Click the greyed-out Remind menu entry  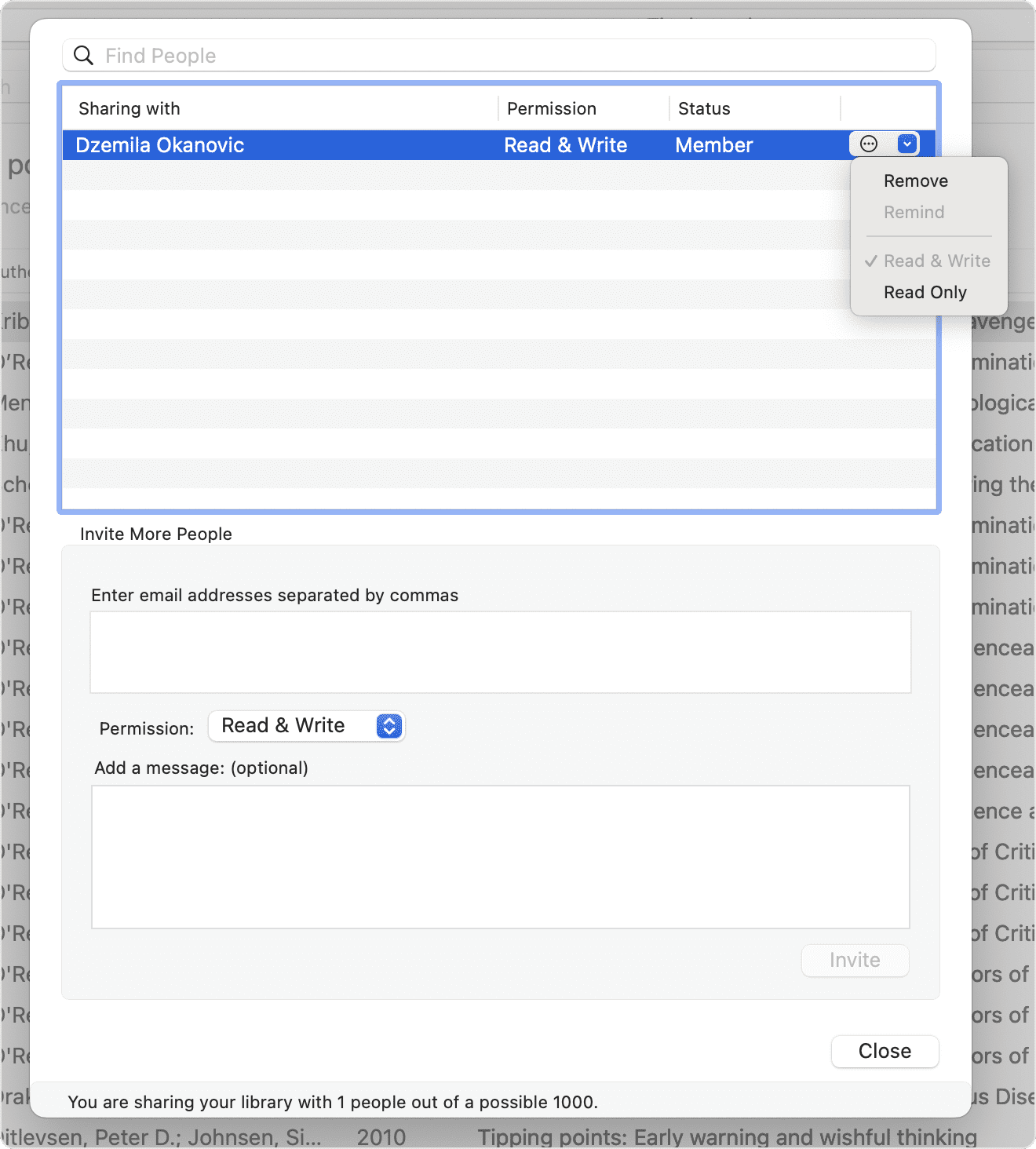pos(914,212)
